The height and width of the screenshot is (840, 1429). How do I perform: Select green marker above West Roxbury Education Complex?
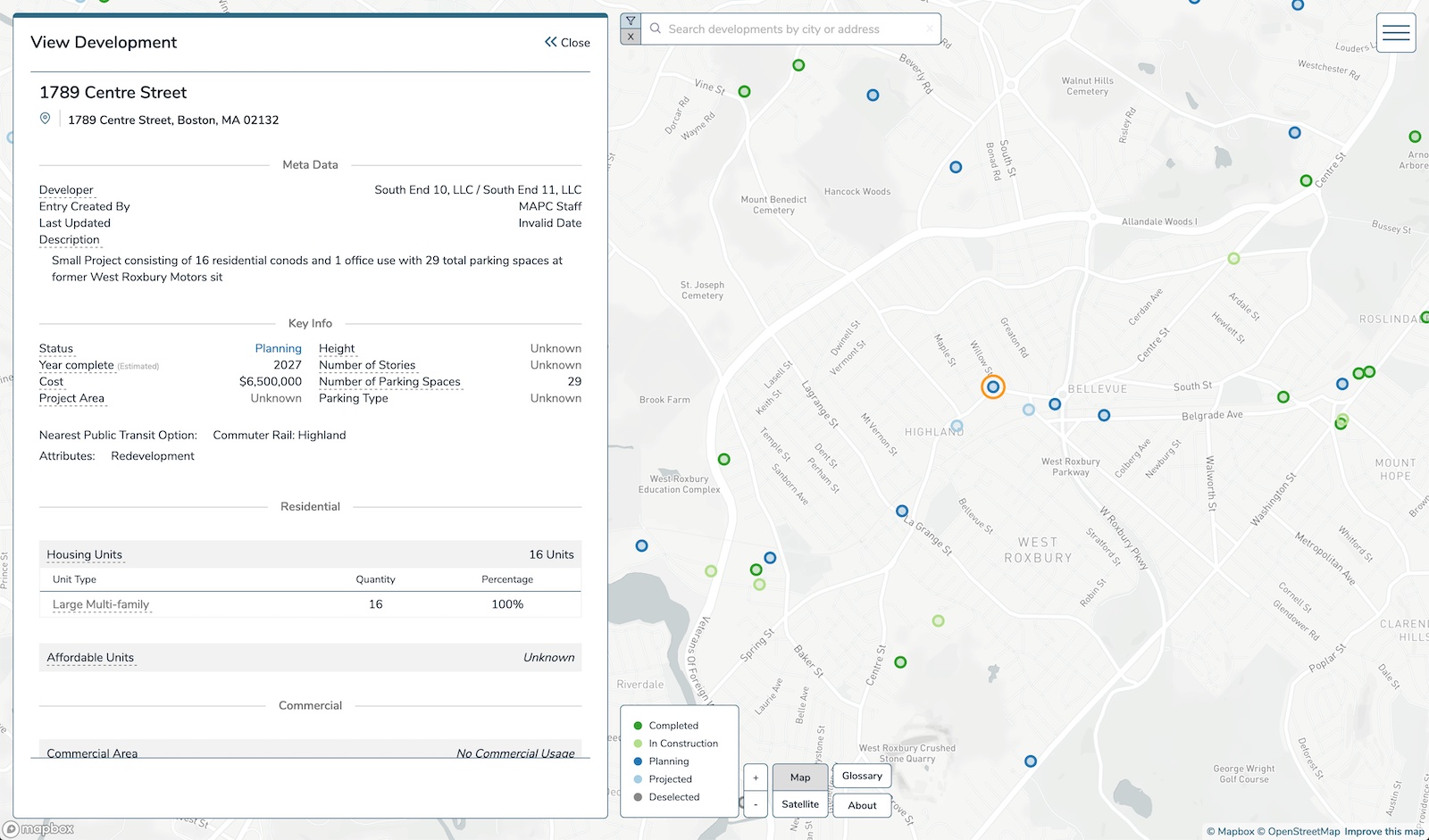[x=724, y=460]
